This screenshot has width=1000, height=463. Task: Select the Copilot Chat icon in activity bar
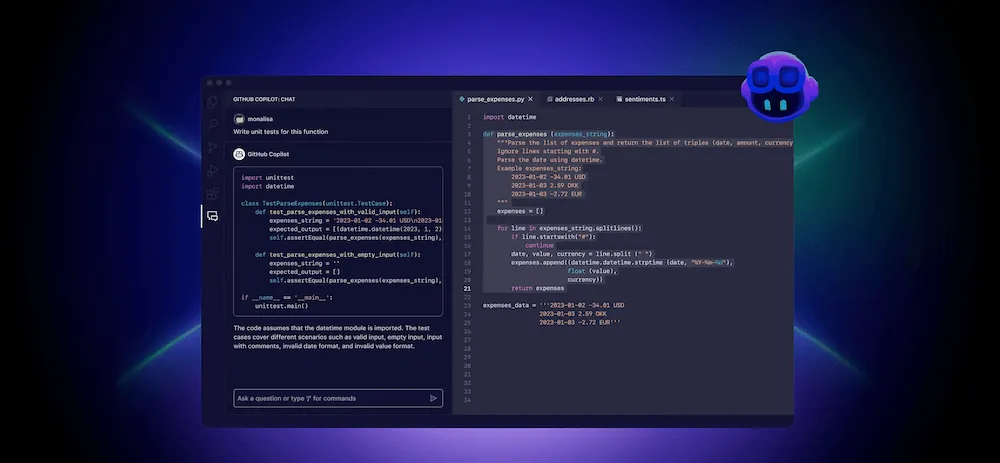[x=212, y=216]
